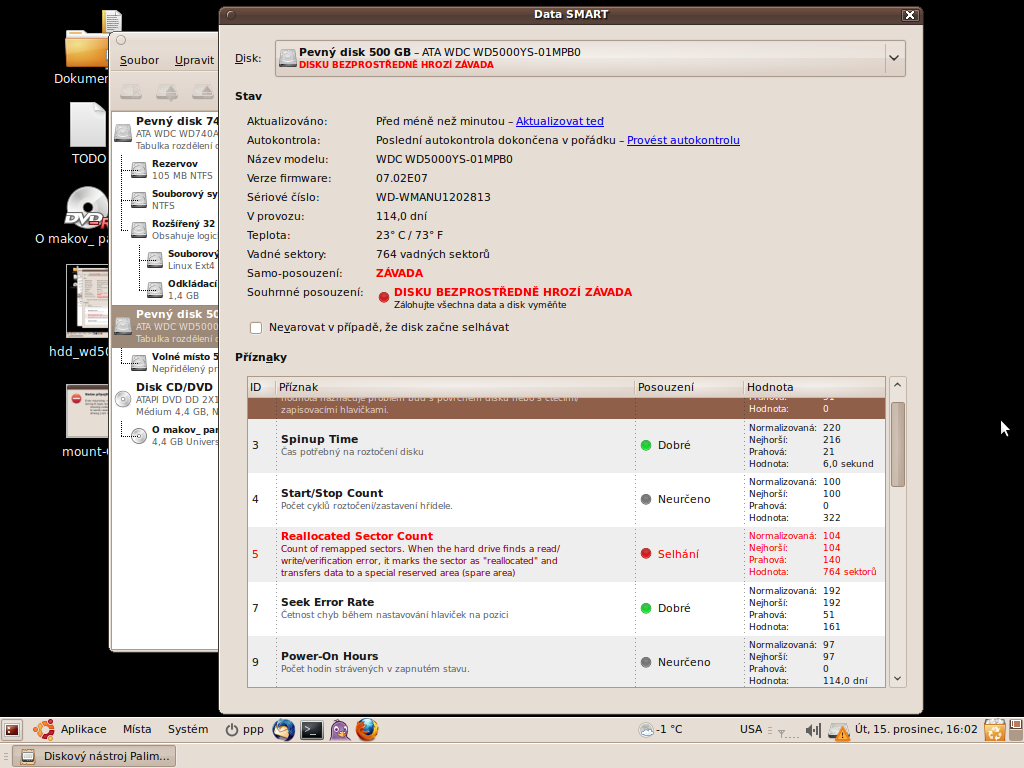Open the Disk selection dropdown
This screenshot has width=1024, height=768.
coord(590,58)
